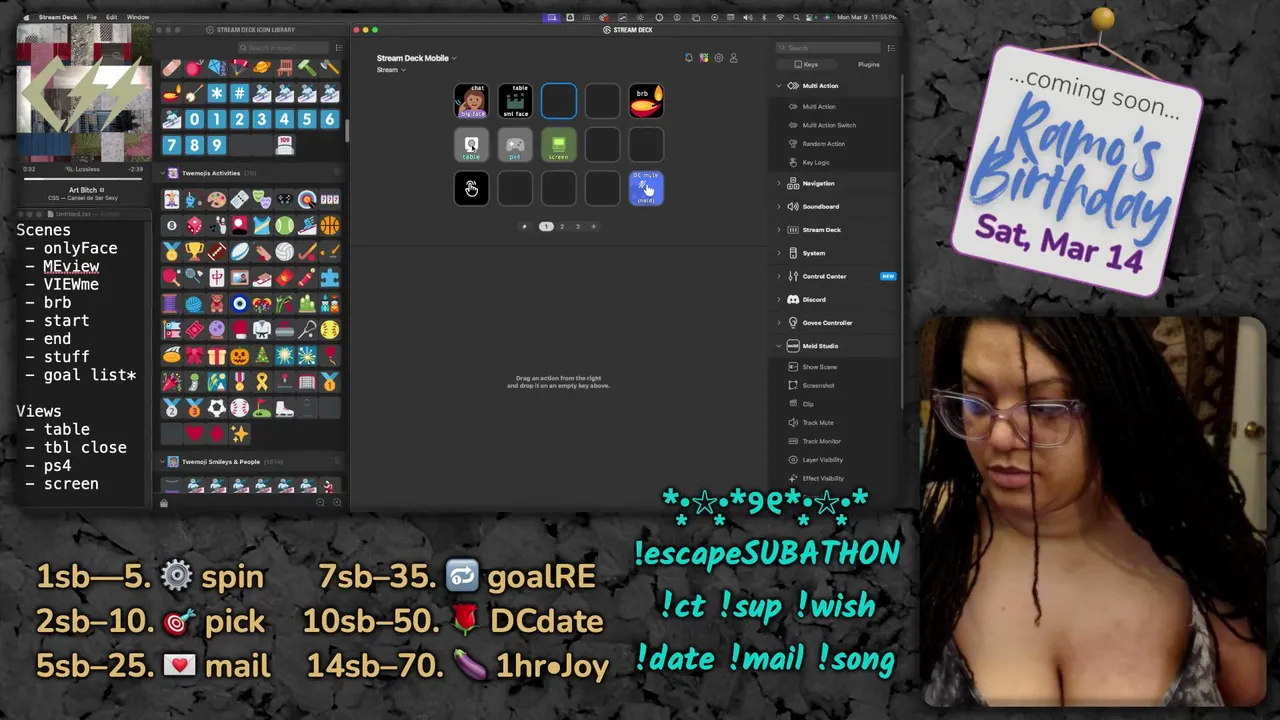Viewport: 1280px width, 720px height.
Task: Select the empty blue-outlined key slot
Action: point(559,101)
